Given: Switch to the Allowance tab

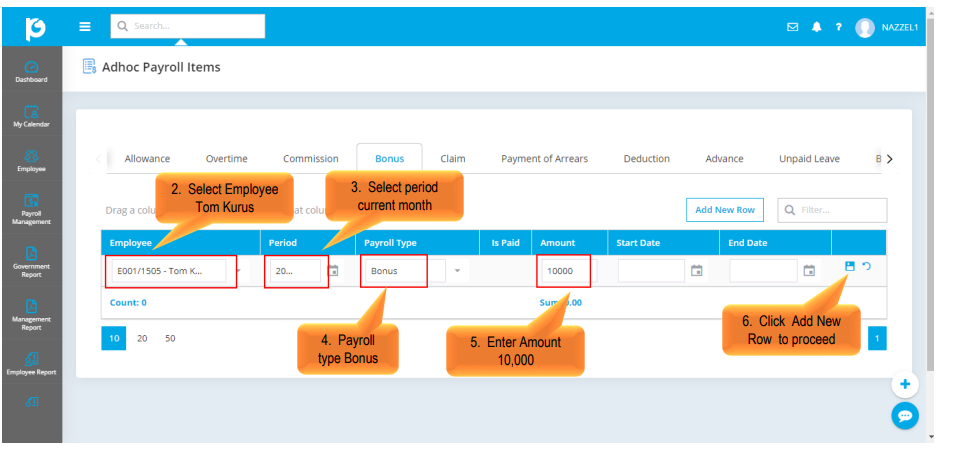Looking at the screenshot, I should pyautogui.click(x=147, y=159).
